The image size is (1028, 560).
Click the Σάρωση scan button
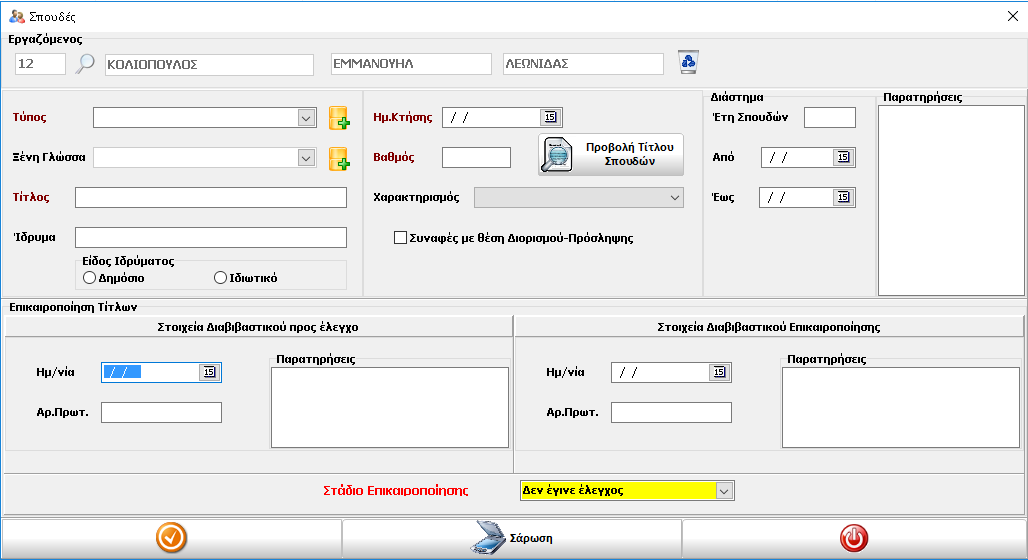512,538
